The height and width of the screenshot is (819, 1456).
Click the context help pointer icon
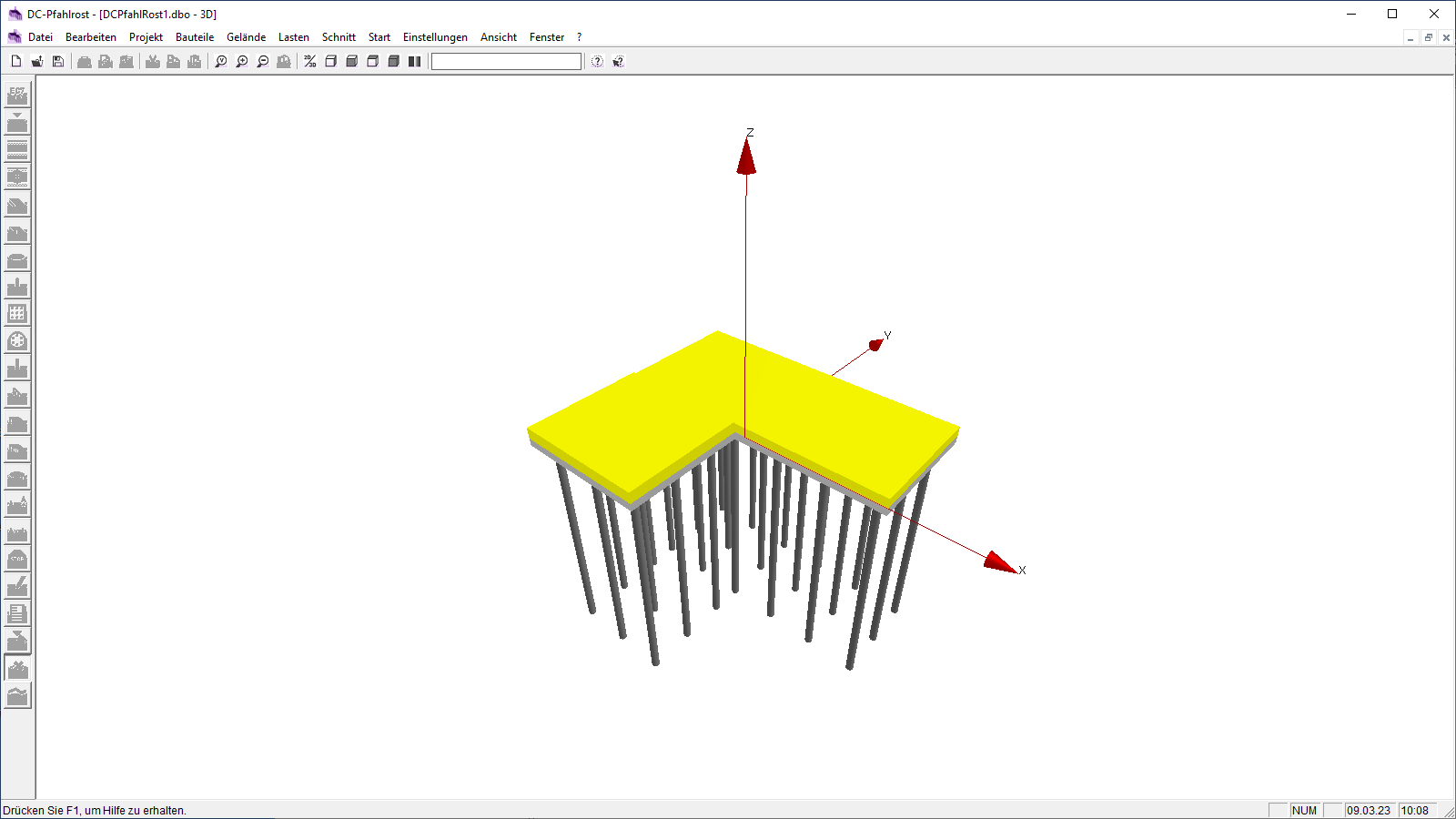click(618, 62)
